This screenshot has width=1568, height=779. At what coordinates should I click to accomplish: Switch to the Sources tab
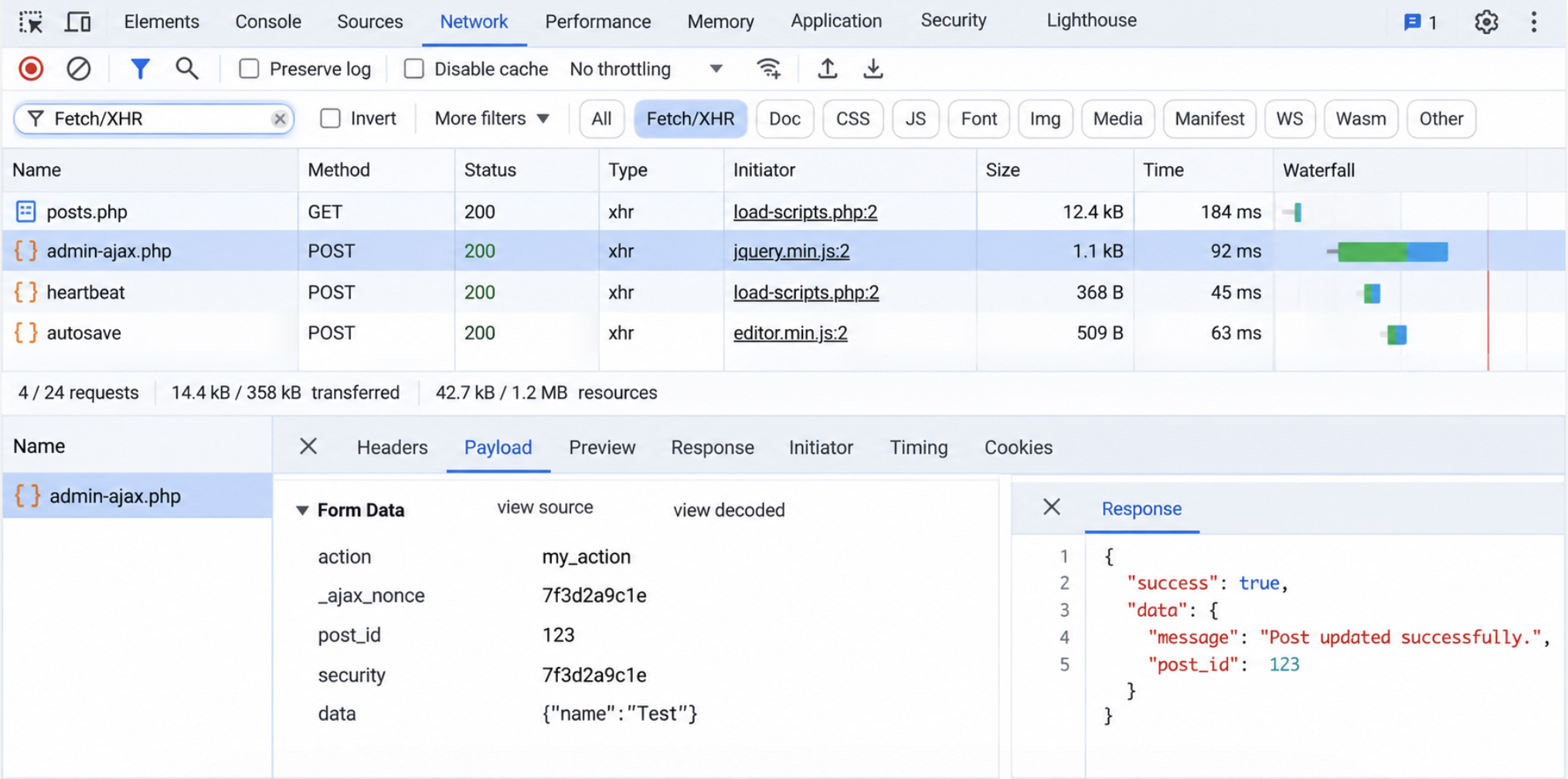[x=369, y=22]
